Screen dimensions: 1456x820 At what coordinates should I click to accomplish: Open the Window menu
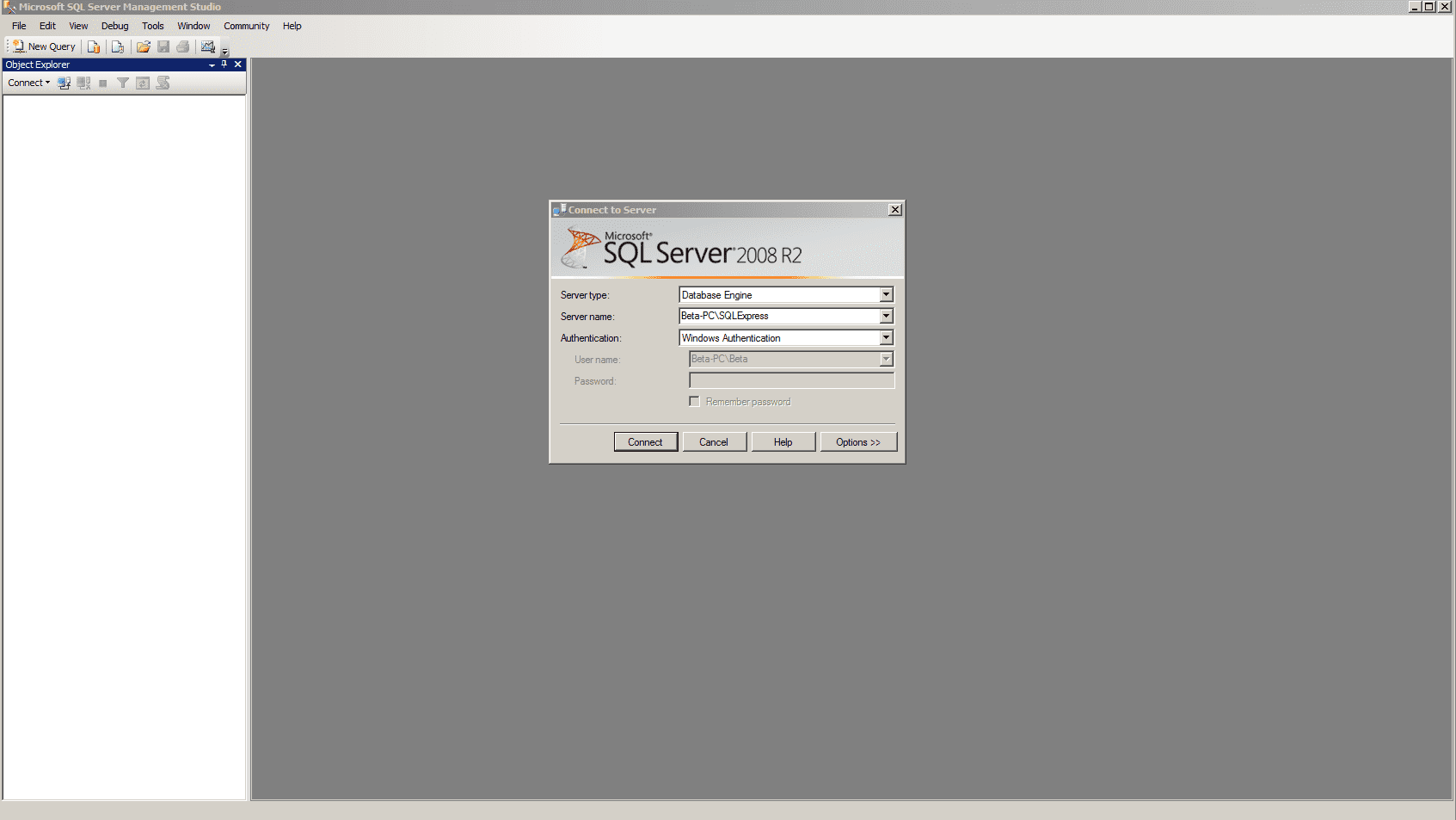194,26
